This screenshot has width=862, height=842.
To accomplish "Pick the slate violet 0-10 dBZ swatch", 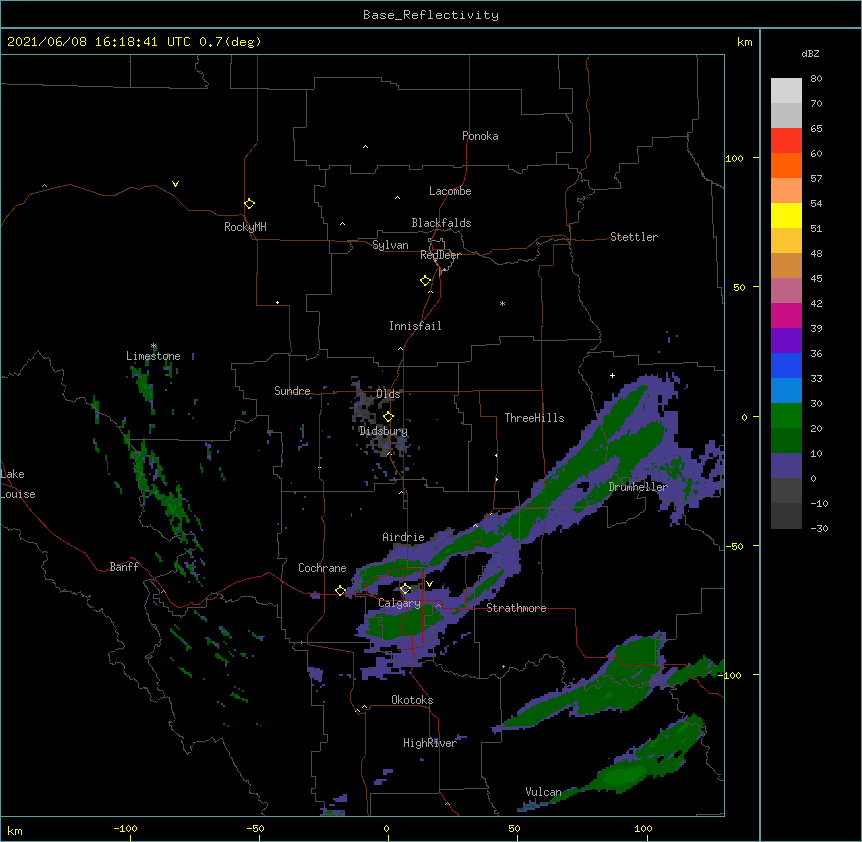I will coord(786,466).
